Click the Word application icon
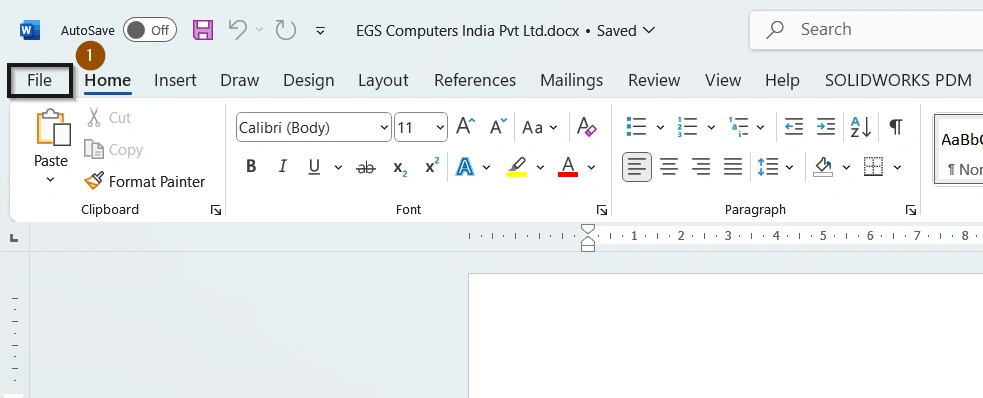Image resolution: width=983 pixels, height=398 pixels. (x=29, y=30)
